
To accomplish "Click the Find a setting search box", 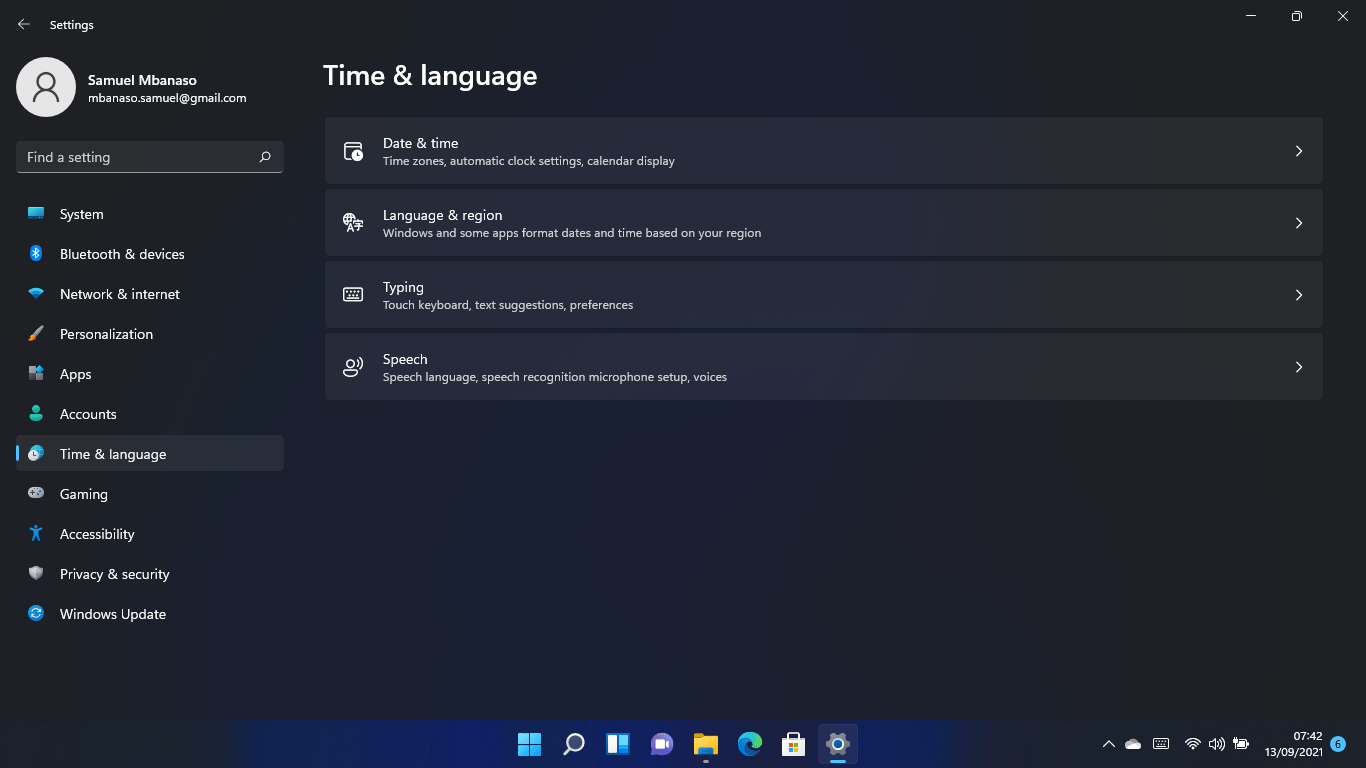I will point(138,157).
